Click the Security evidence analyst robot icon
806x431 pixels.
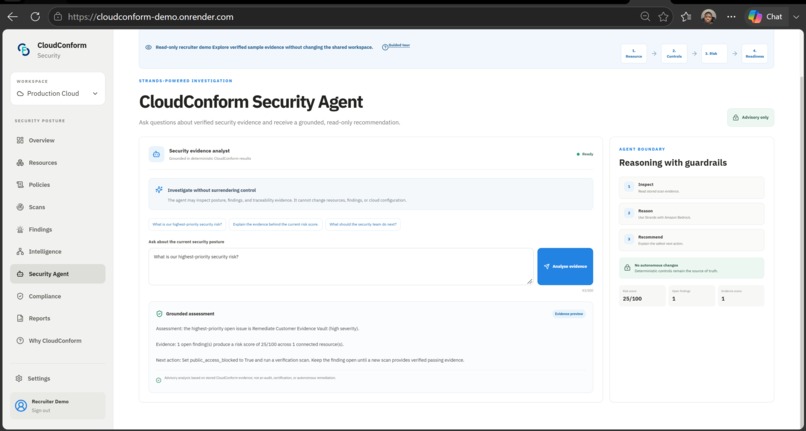156,154
